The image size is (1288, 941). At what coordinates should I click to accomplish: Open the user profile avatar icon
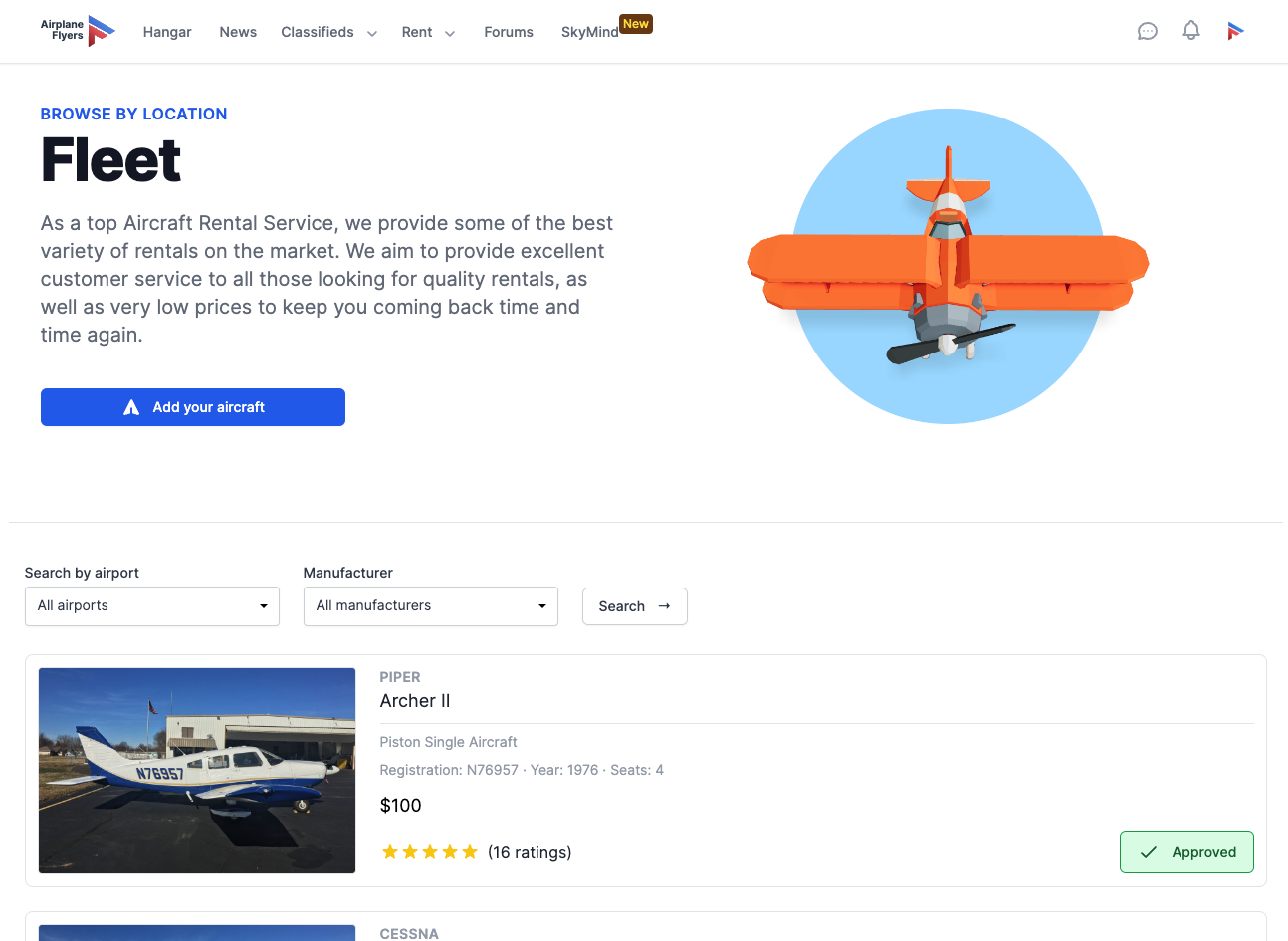1235,31
